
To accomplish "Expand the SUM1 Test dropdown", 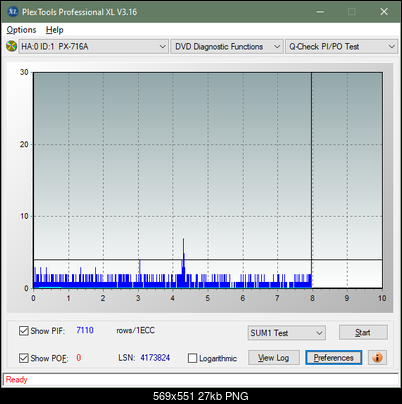I will click(x=287, y=333).
